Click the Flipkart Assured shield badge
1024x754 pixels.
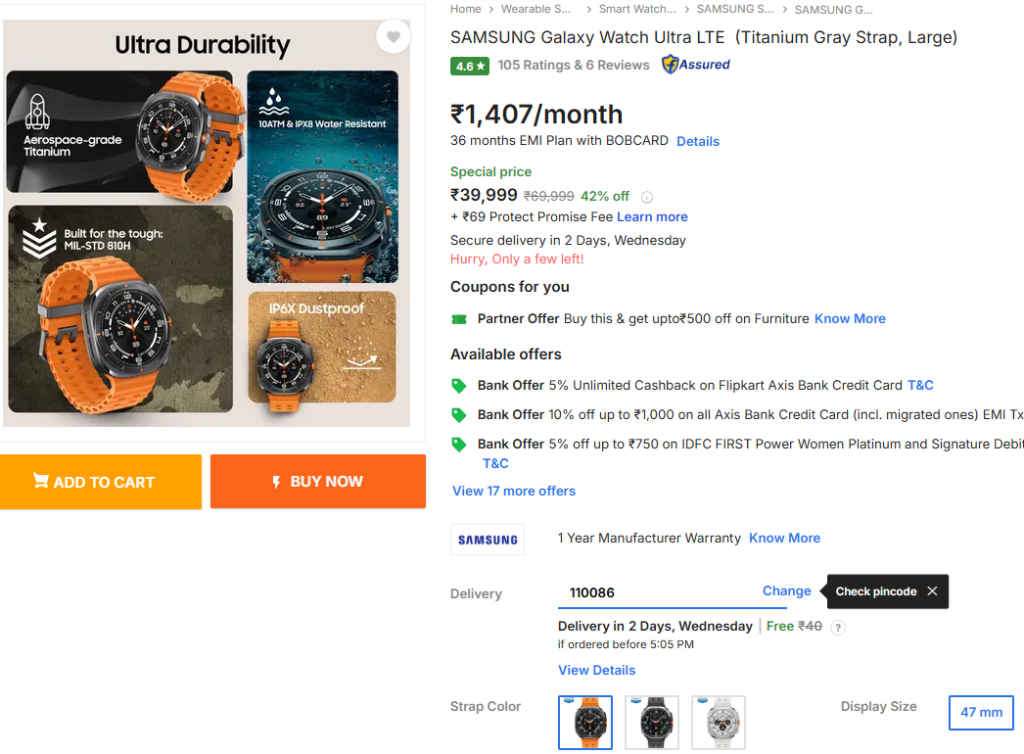[x=696, y=64]
